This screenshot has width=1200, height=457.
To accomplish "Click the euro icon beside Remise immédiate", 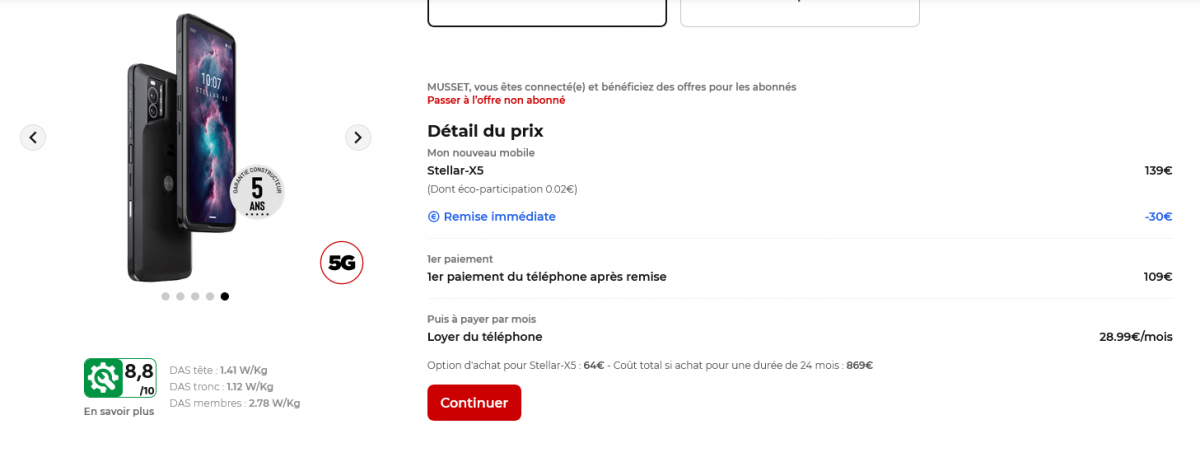I will tap(434, 217).
